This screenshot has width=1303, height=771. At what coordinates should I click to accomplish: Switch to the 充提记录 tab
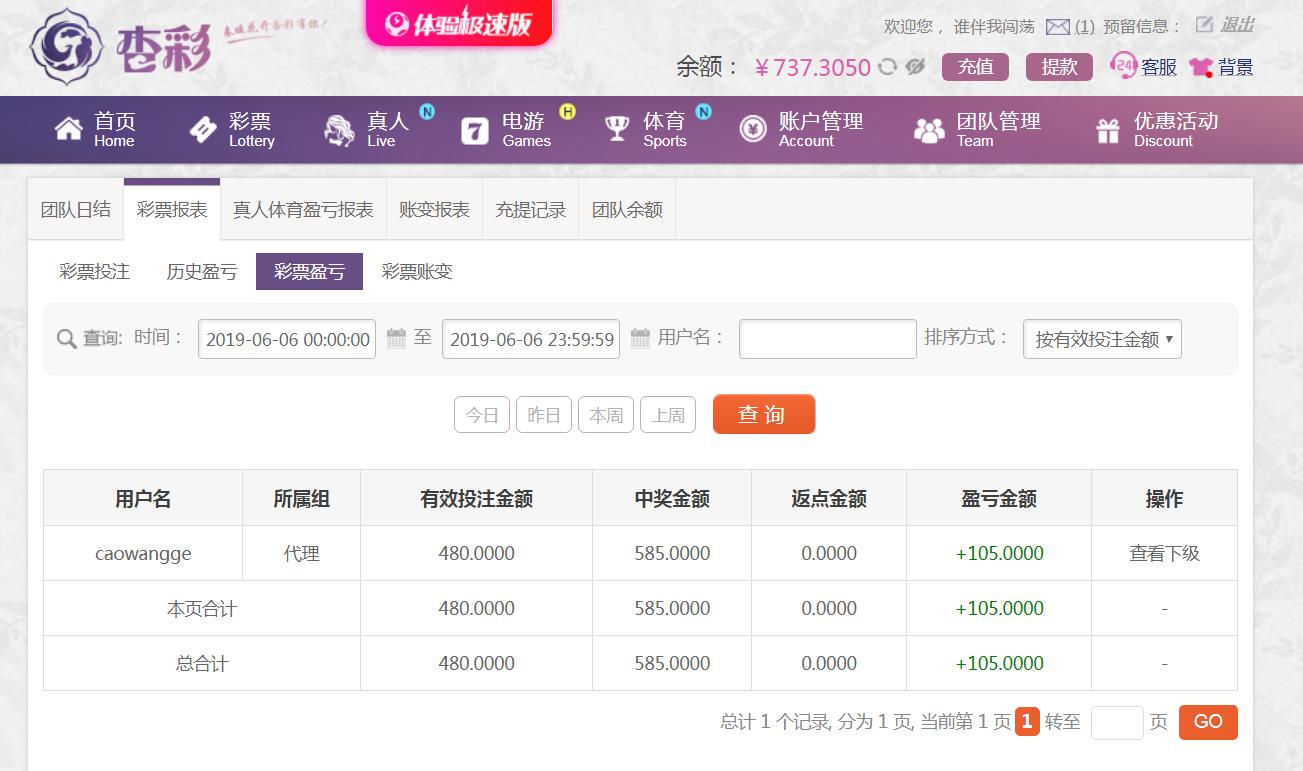pyautogui.click(x=531, y=210)
